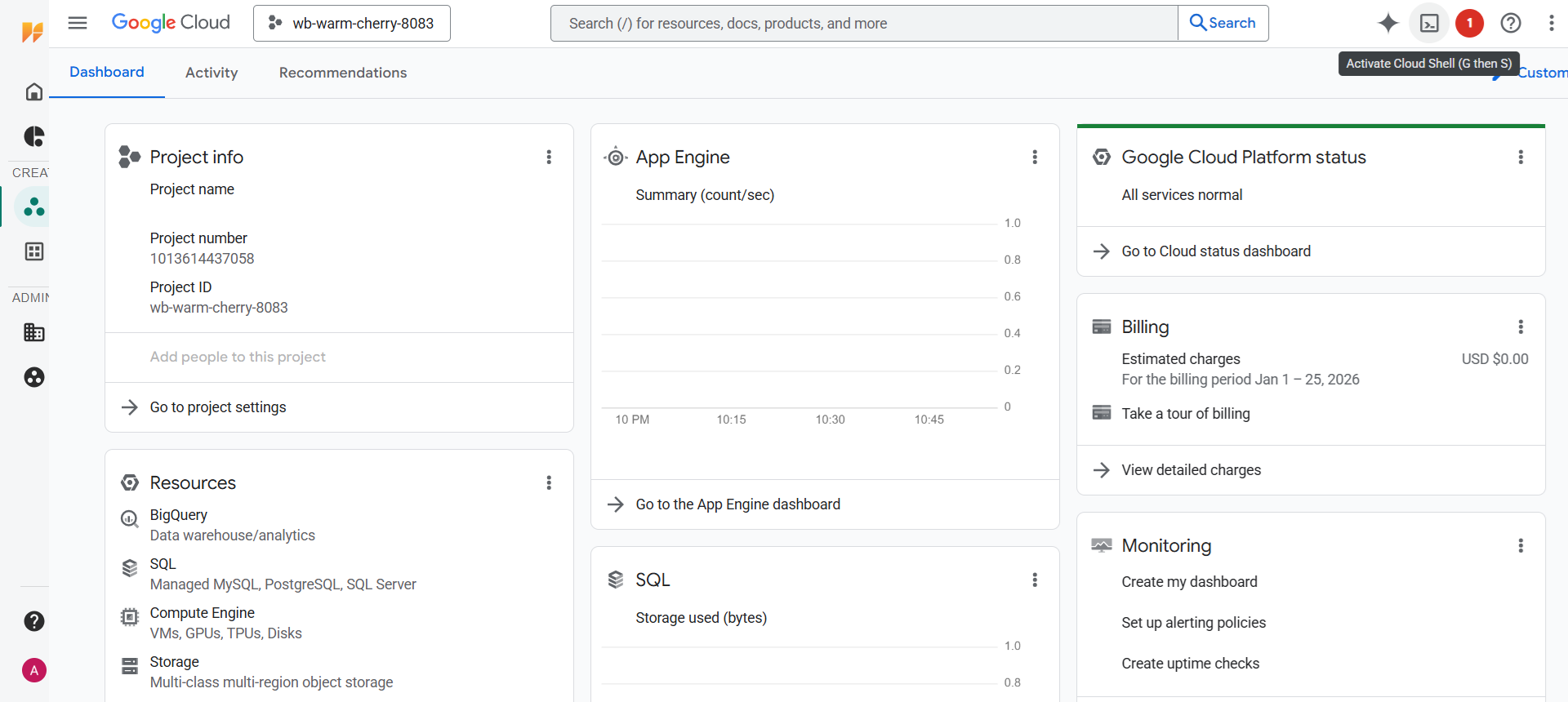Open Gemini AI sparkle assistant
Viewport: 1568px width, 702px height.
[1388, 23]
